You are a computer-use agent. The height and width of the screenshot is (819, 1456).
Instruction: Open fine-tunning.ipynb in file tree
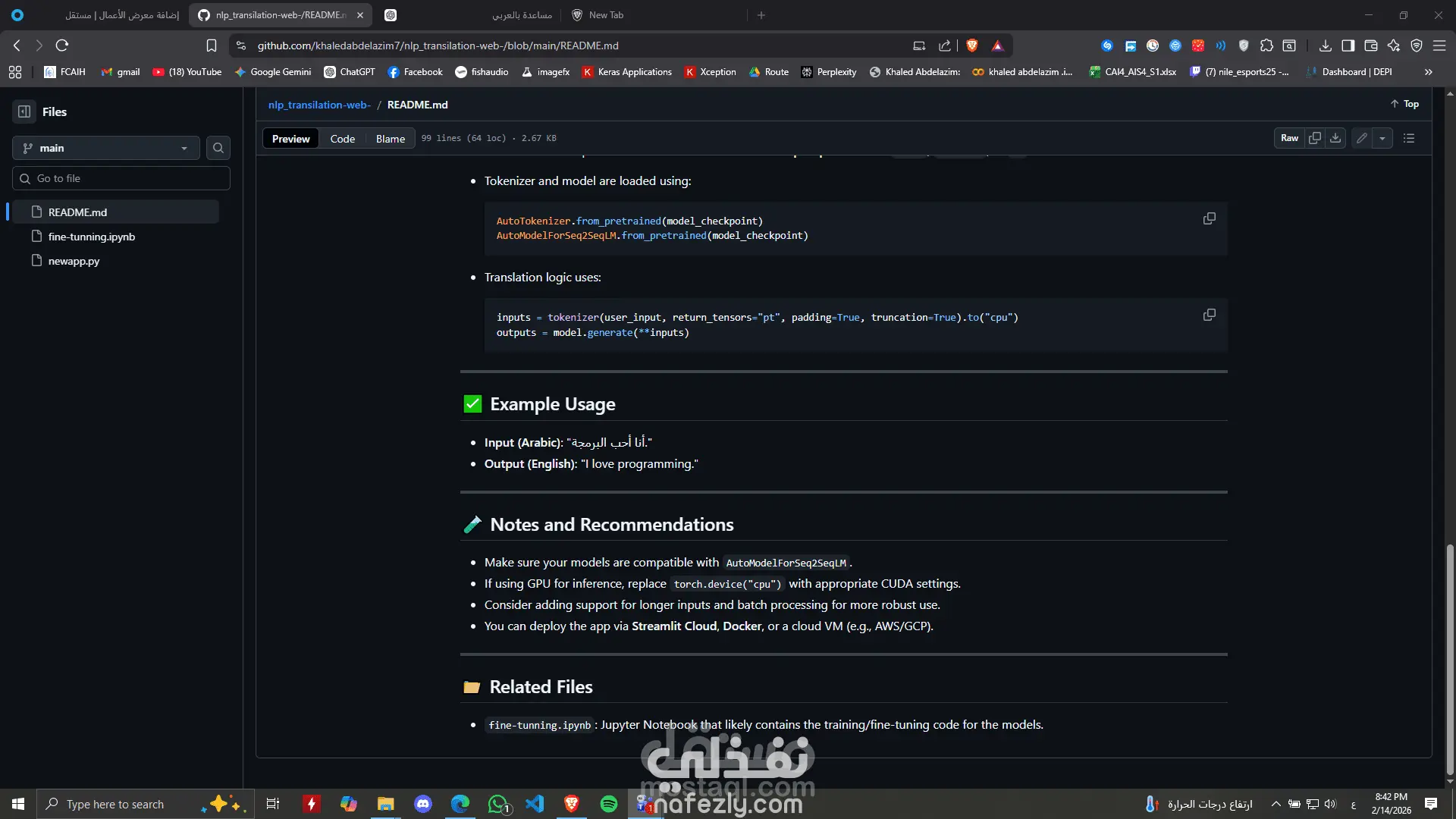(x=91, y=237)
